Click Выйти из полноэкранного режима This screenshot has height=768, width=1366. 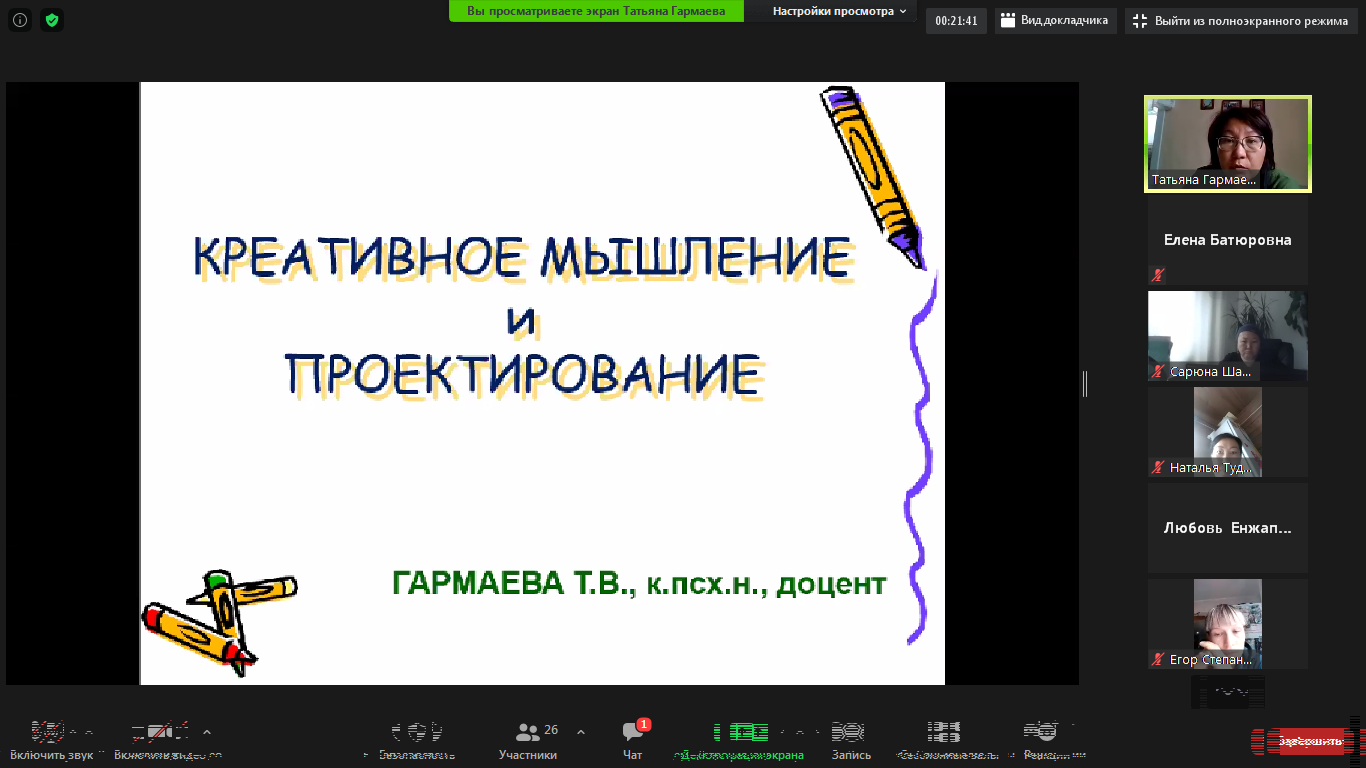[x=1241, y=21]
